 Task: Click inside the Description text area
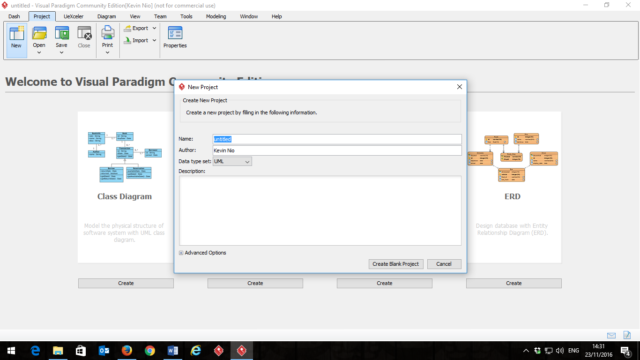click(x=320, y=211)
